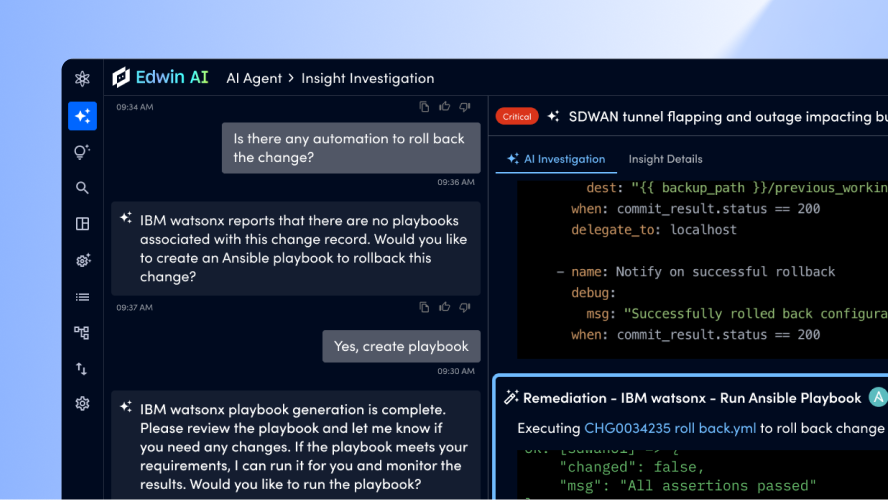The width and height of the screenshot is (888, 500).
Task: Thumbs down the 'no playbooks' watsonx response
Action: pyautogui.click(x=465, y=307)
